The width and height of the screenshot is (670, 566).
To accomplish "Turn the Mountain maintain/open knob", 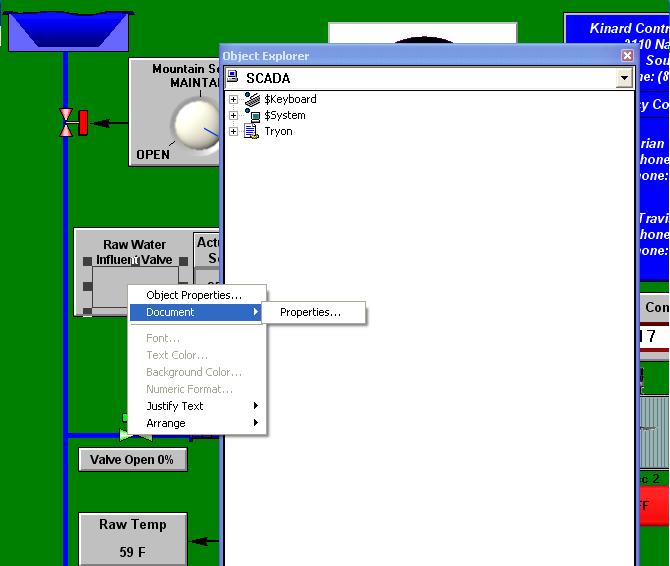I will click(197, 124).
